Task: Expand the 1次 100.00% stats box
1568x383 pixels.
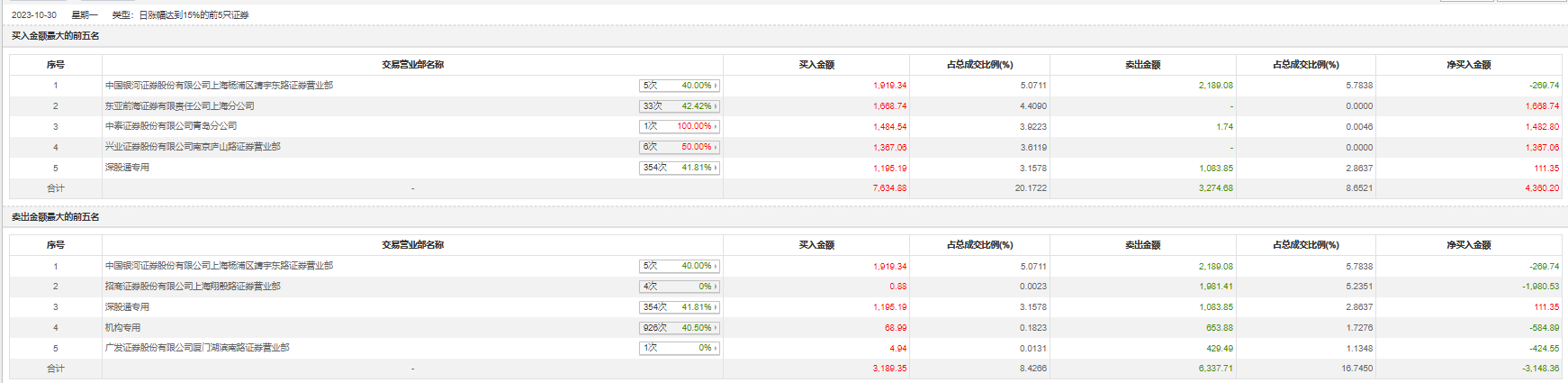Action: 679,126
